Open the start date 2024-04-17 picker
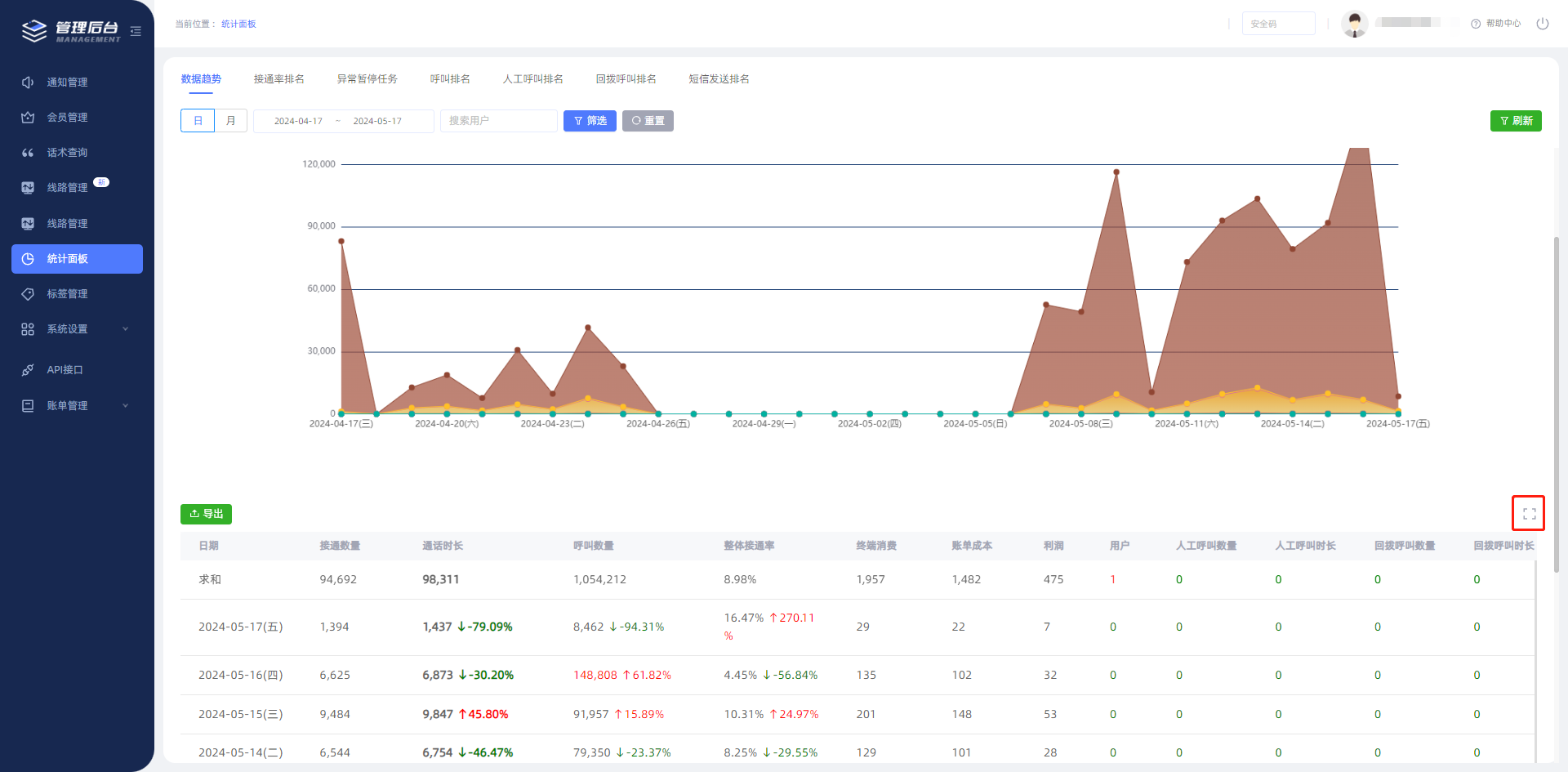 (298, 121)
